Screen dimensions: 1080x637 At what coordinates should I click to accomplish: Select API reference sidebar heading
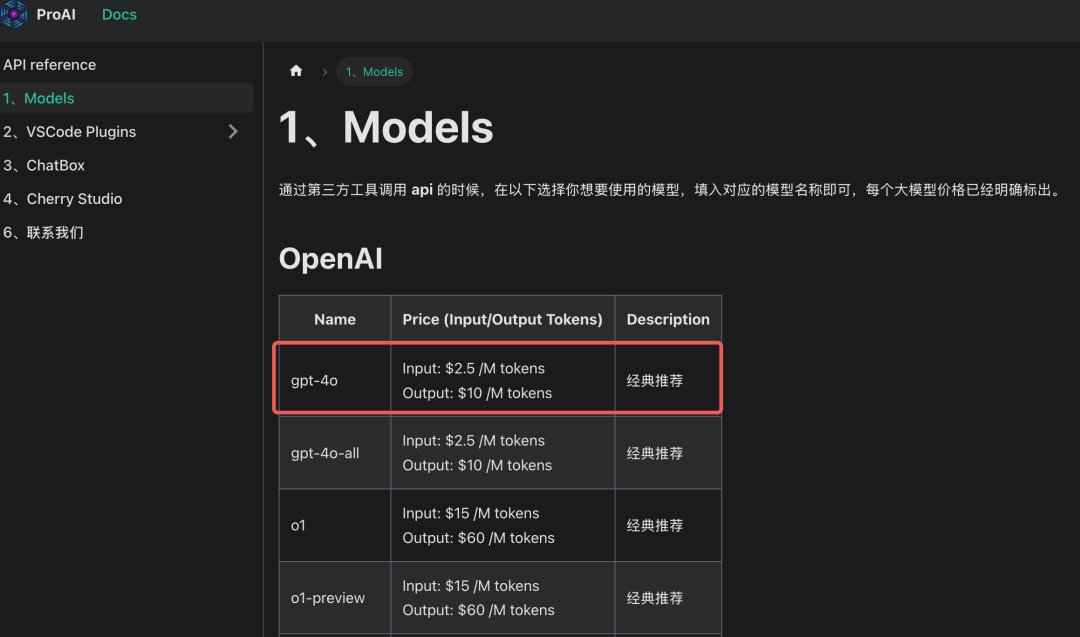point(50,65)
